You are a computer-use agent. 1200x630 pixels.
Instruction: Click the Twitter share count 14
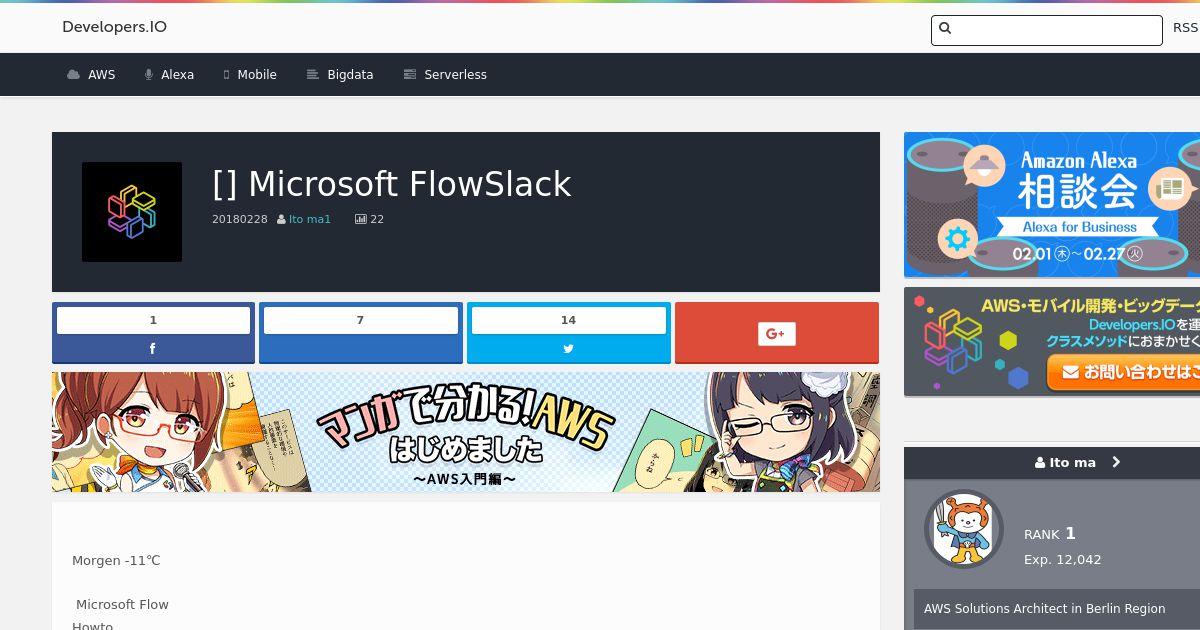(x=568, y=320)
